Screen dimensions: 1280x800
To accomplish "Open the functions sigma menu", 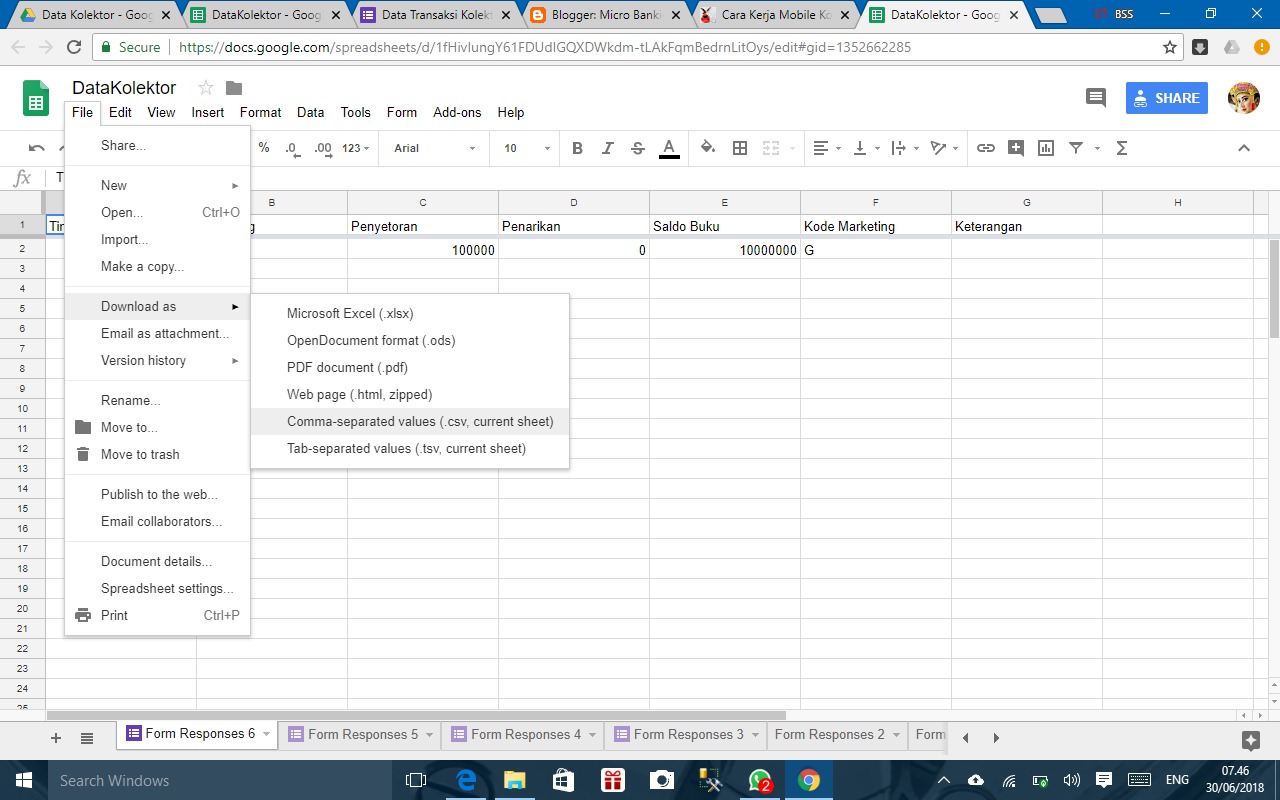I will point(1121,147).
